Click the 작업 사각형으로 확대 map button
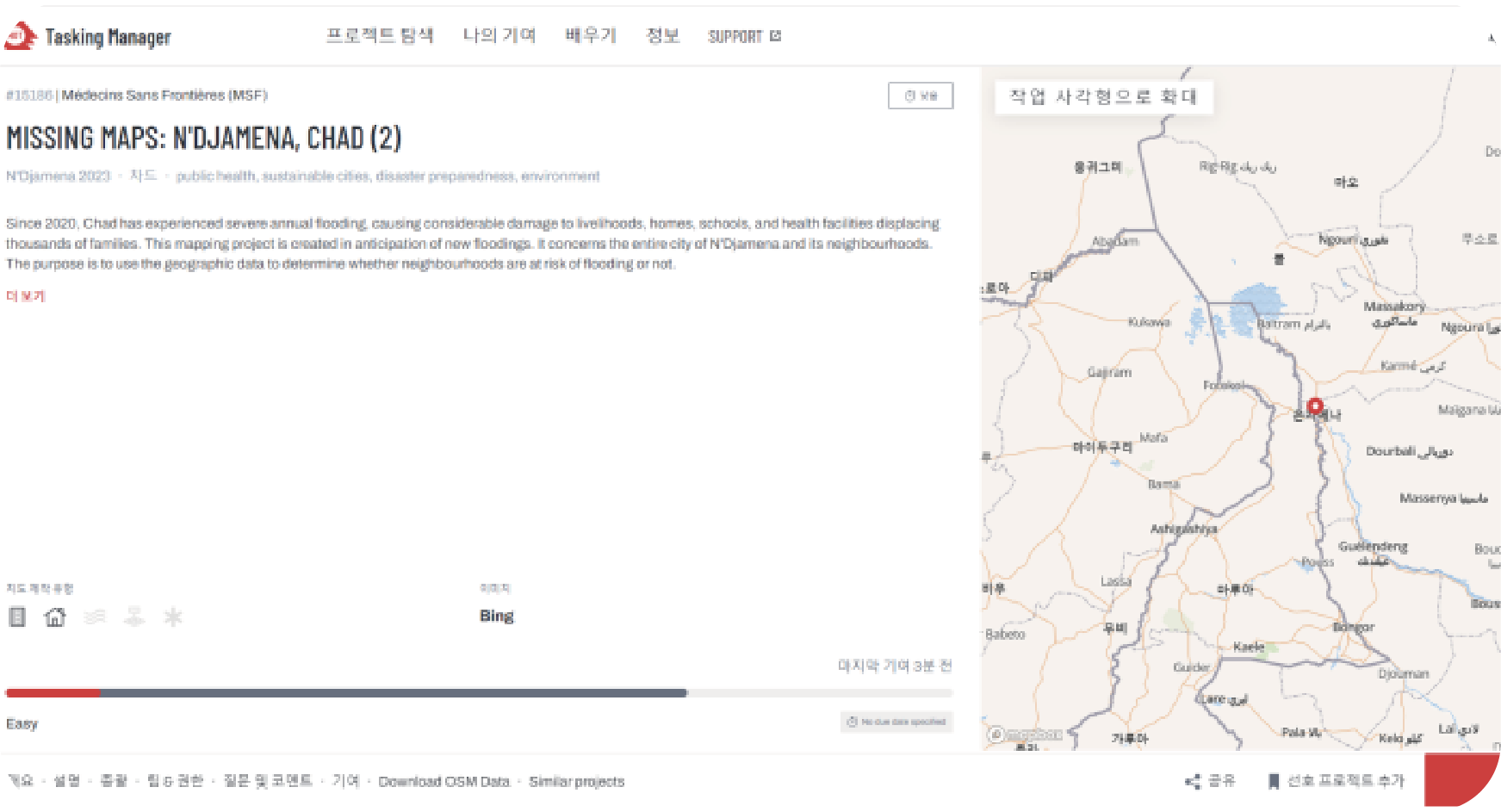The height and width of the screenshot is (812, 1501). [1103, 96]
